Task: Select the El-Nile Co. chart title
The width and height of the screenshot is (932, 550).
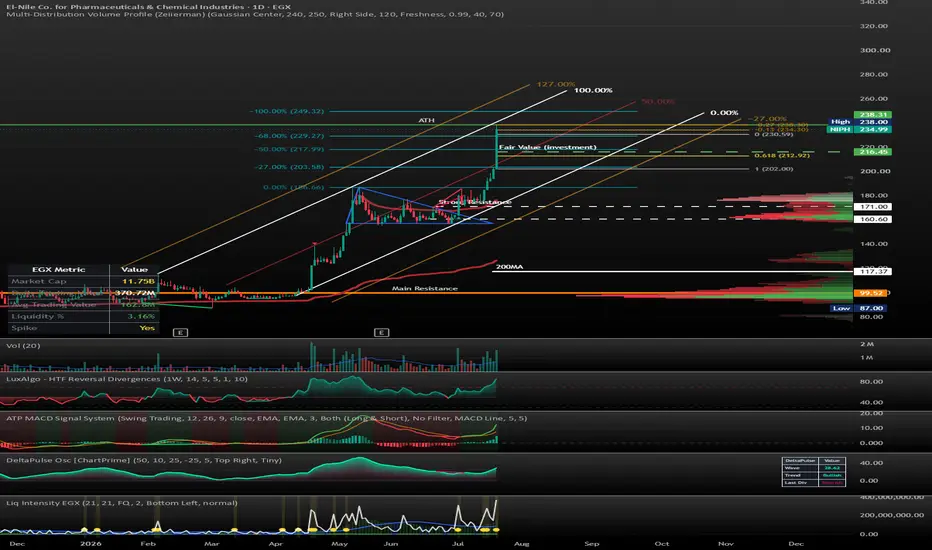Action: coord(149,7)
